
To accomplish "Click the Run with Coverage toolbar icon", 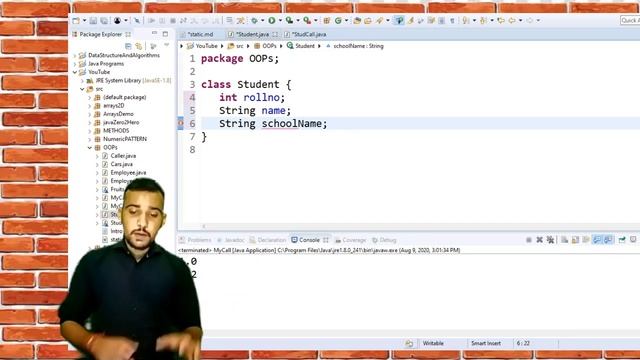I will tap(289, 20).
